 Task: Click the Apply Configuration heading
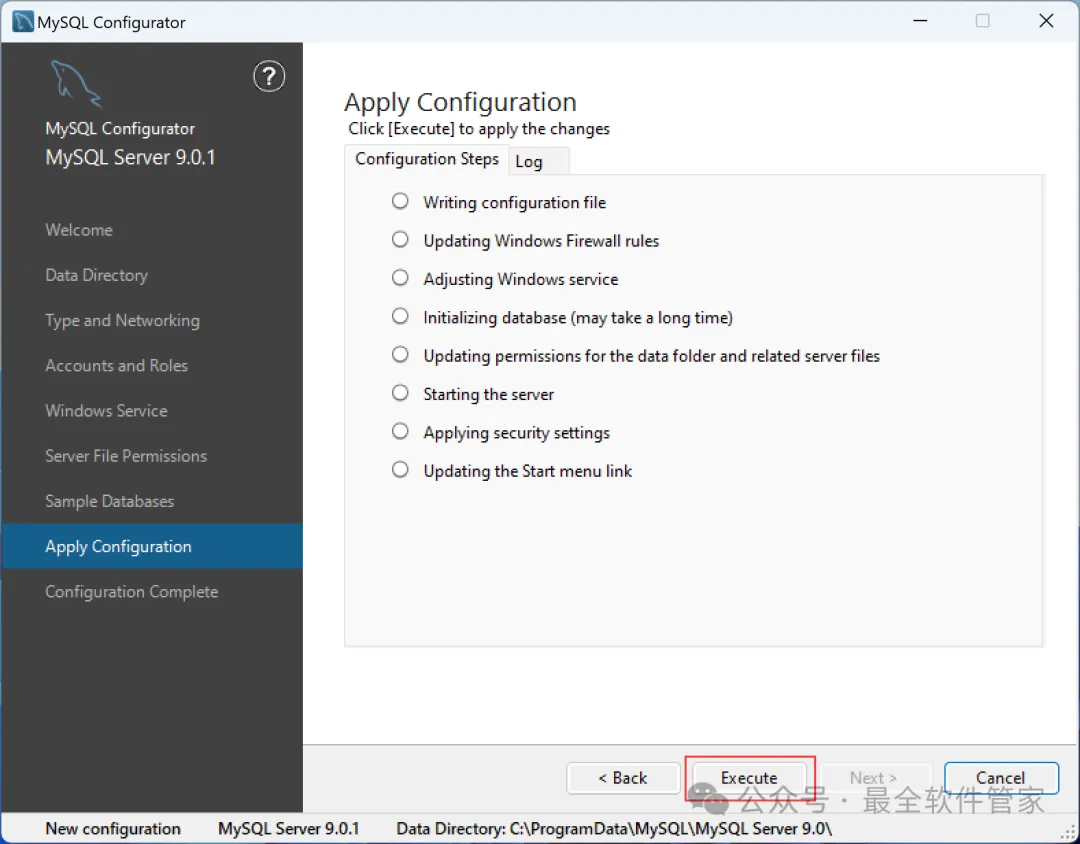pyautogui.click(x=460, y=102)
